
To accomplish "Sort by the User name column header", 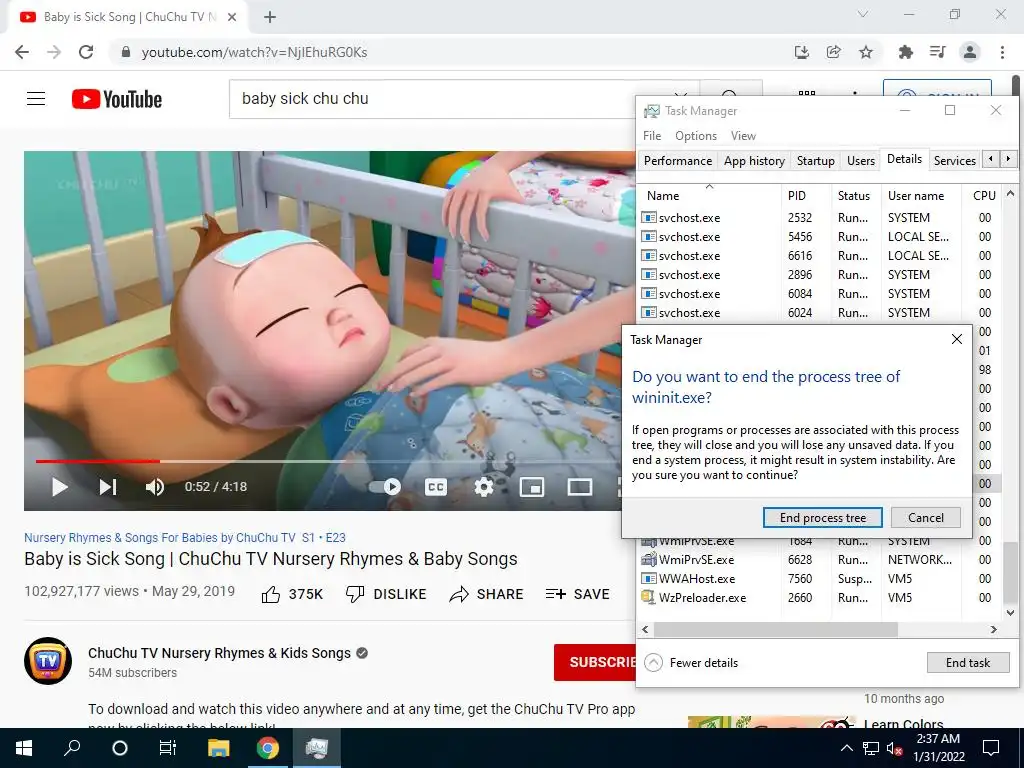I will (x=921, y=196).
